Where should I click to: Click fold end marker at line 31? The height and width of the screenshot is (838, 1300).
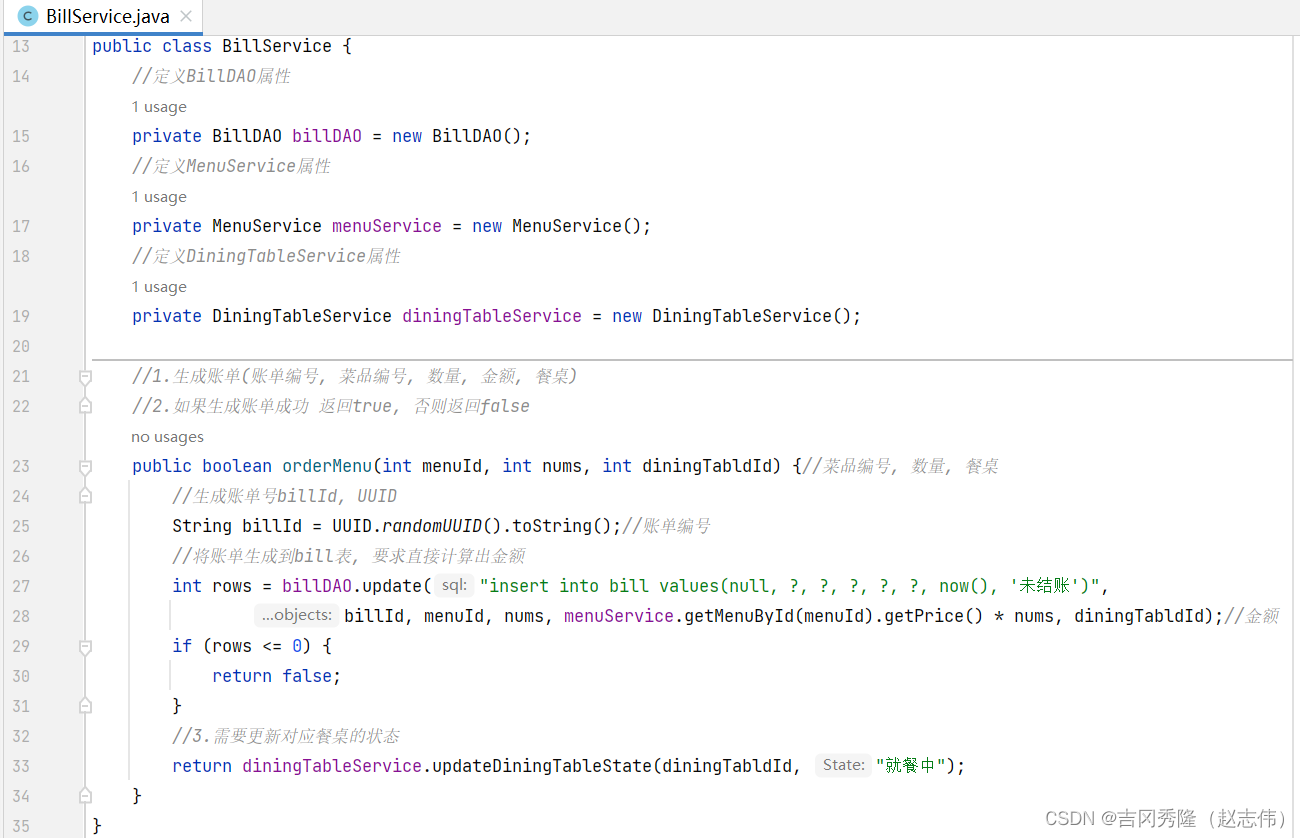[85, 706]
